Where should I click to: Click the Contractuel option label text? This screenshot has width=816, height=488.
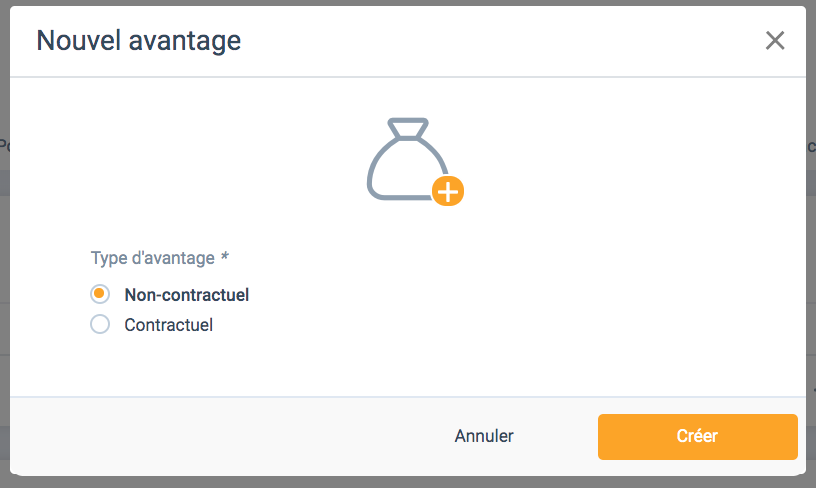[168, 325]
